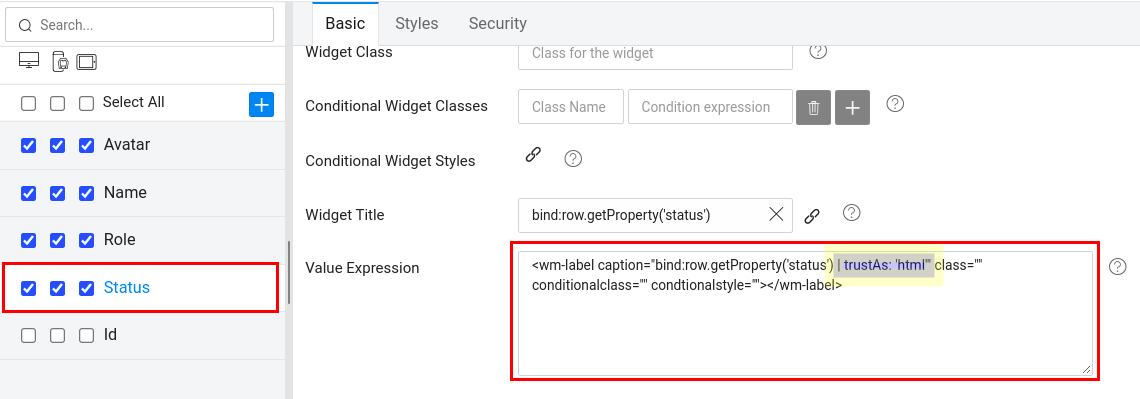This screenshot has width=1140, height=399.
Task: Uncheck the first Avatar checkbox
Action: click(28, 145)
